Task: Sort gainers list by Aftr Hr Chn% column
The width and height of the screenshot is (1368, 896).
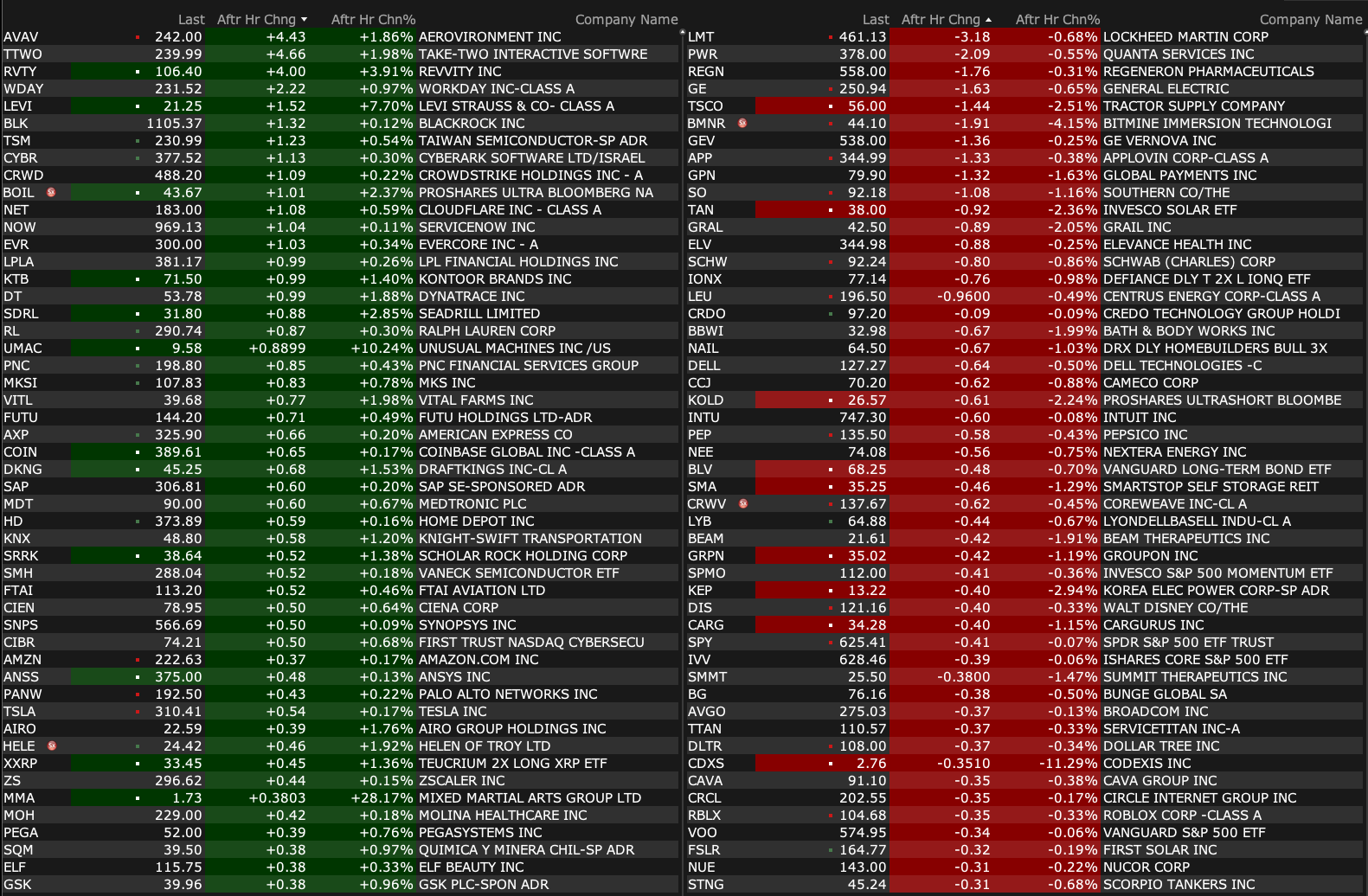Action: pos(373,19)
